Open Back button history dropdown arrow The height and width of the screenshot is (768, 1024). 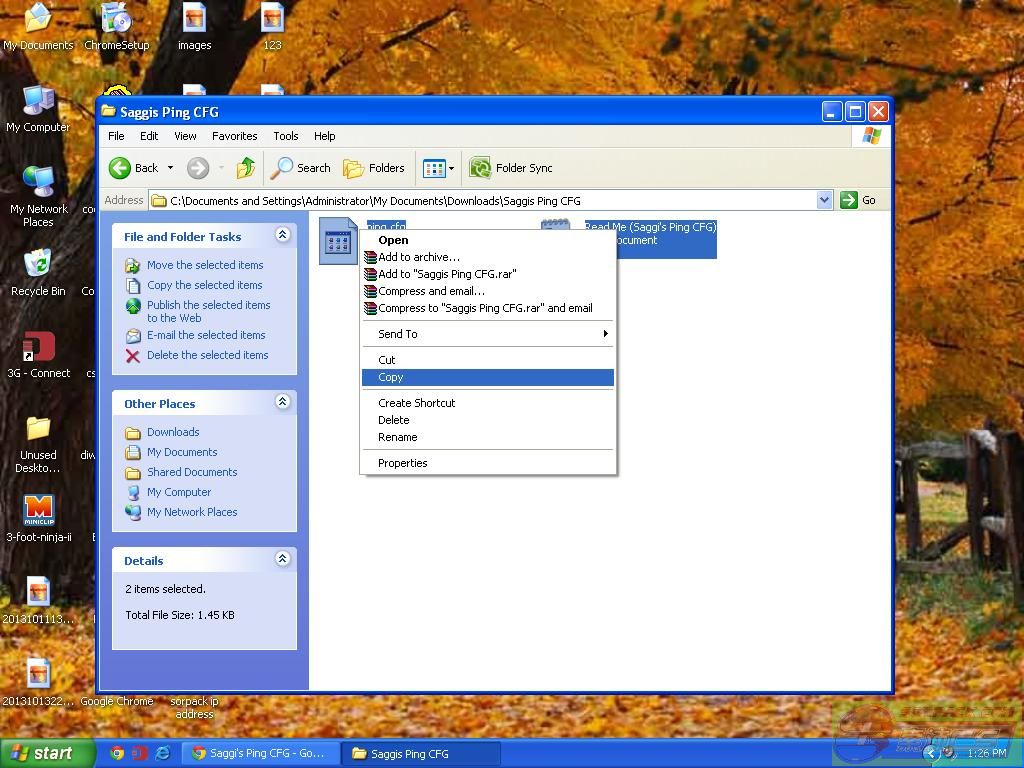point(170,168)
